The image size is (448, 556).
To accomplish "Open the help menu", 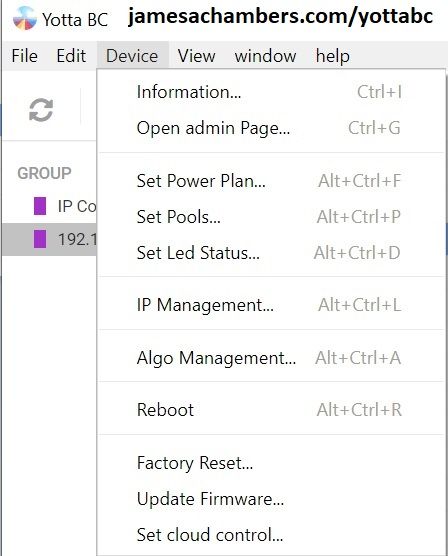I will tap(333, 56).
